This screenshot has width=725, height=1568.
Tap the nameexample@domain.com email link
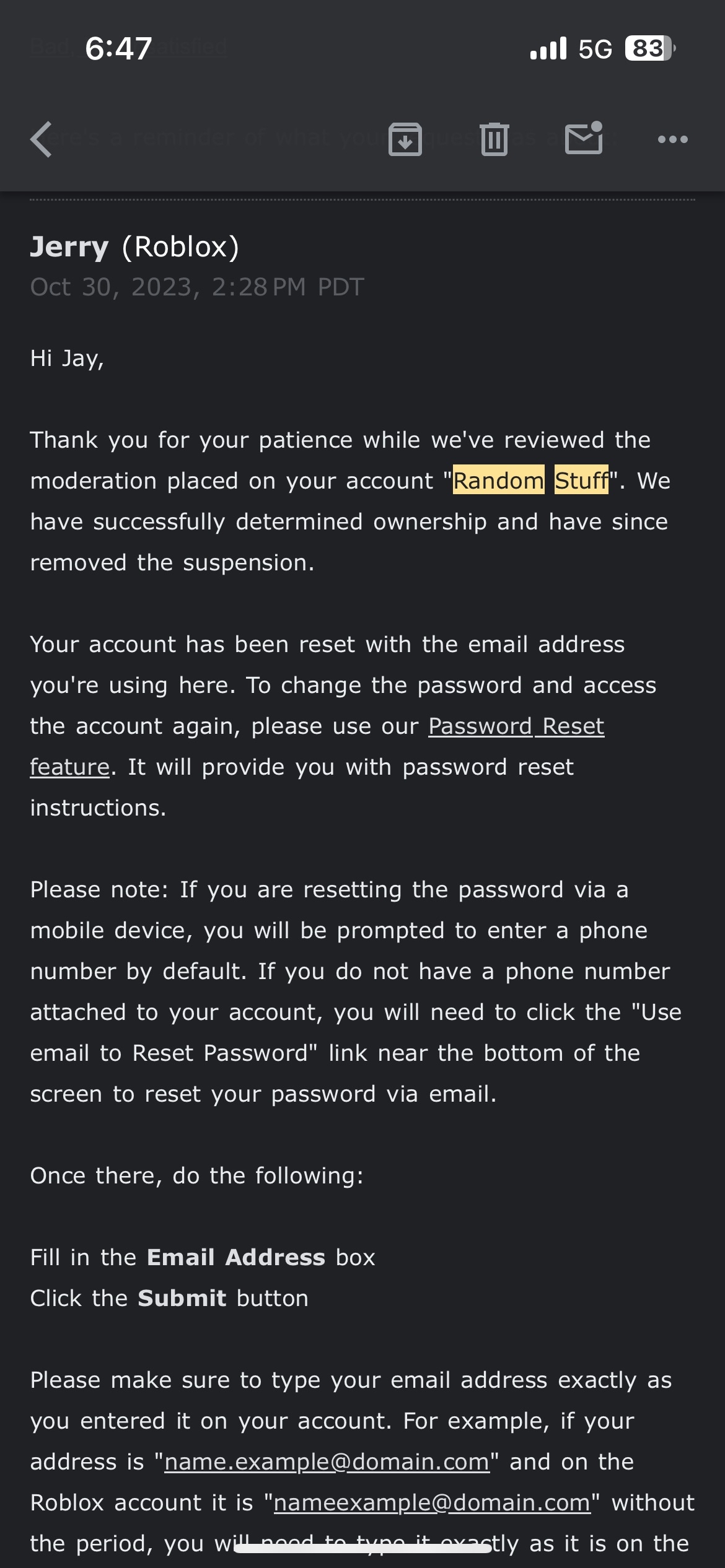pos(432,1503)
